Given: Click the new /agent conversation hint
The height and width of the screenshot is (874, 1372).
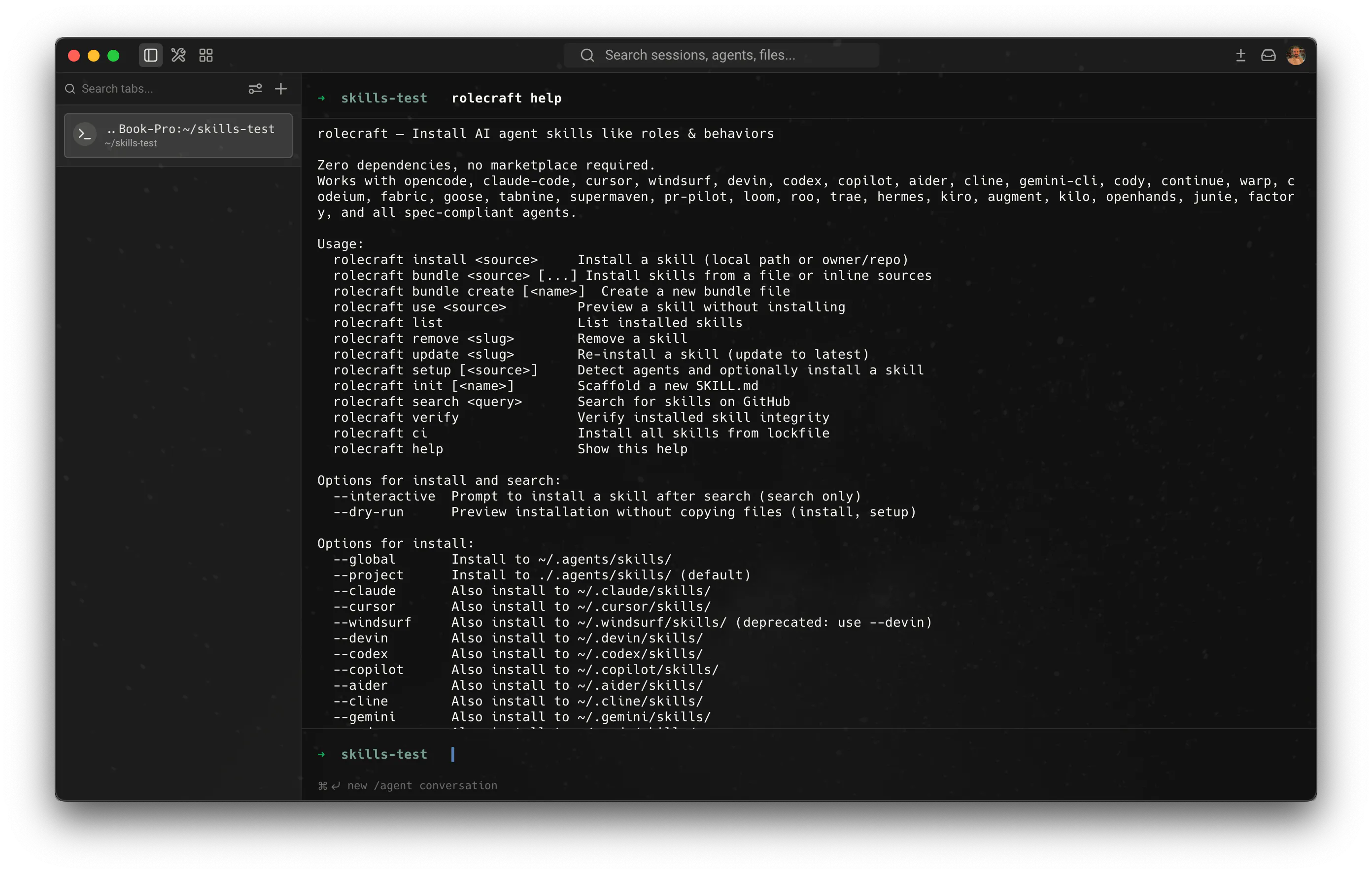Looking at the screenshot, I should click(x=408, y=786).
